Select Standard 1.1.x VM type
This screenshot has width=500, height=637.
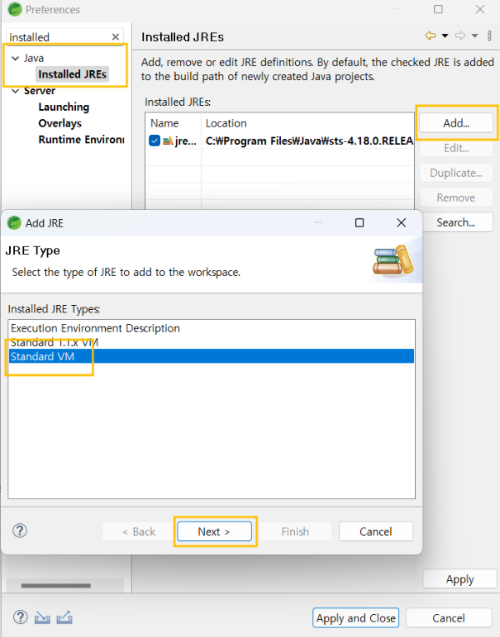click(x=211, y=342)
